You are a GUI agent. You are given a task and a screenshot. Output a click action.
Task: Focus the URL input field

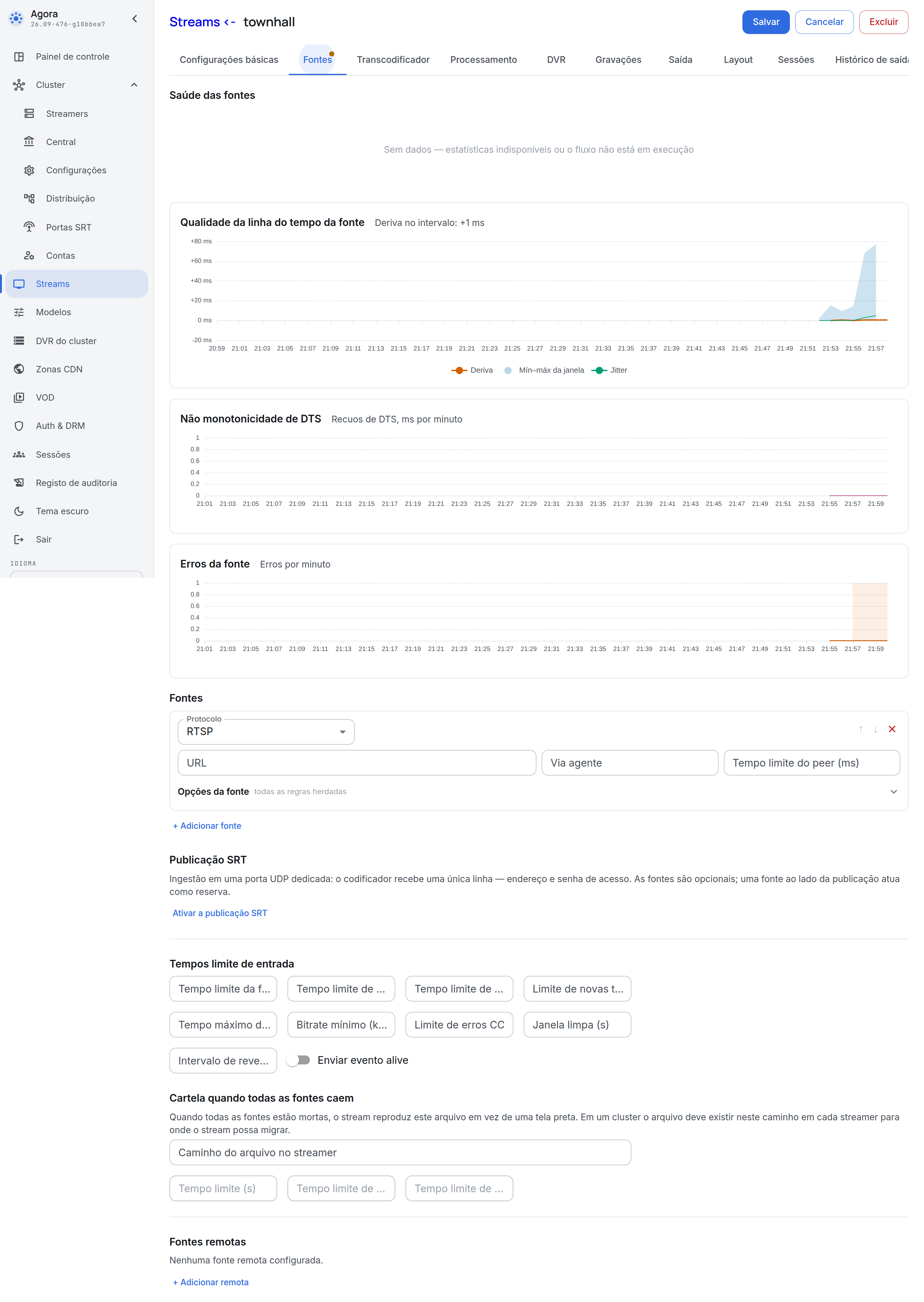pyautogui.click(x=357, y=763)
